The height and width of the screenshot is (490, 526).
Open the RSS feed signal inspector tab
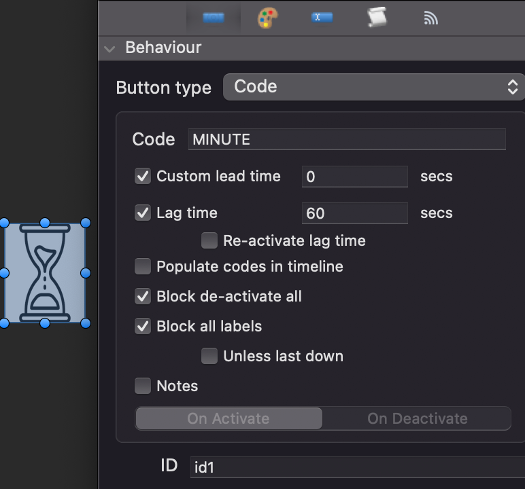pyautogui.click(x=430, y=18)
